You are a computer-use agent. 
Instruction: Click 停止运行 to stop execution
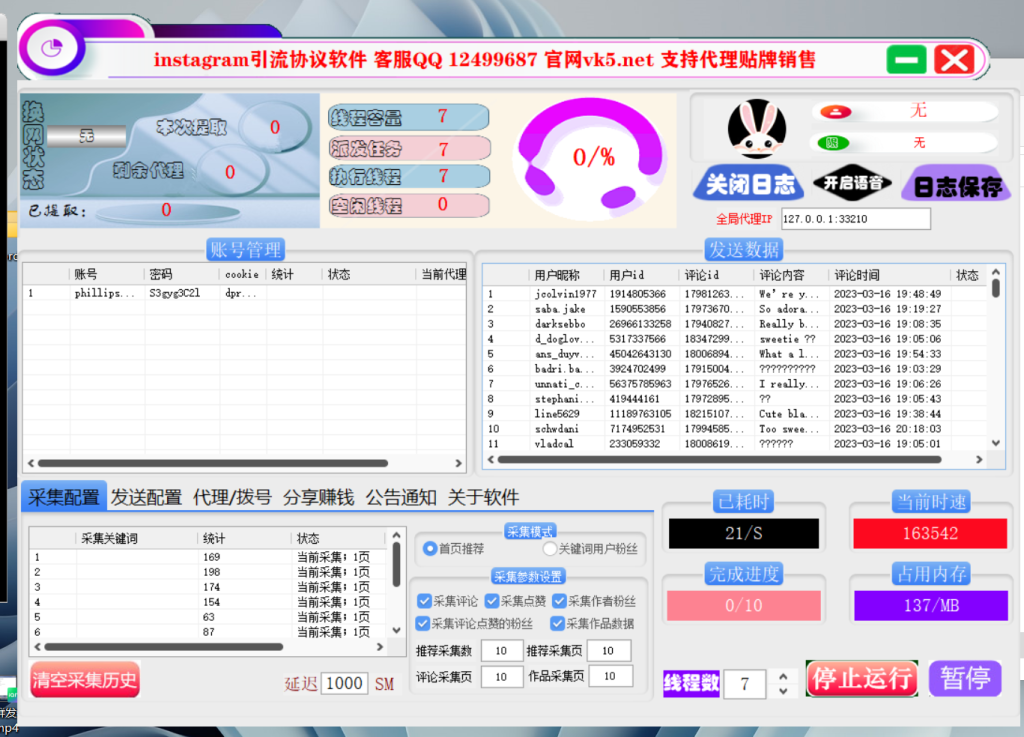[861, 678]
